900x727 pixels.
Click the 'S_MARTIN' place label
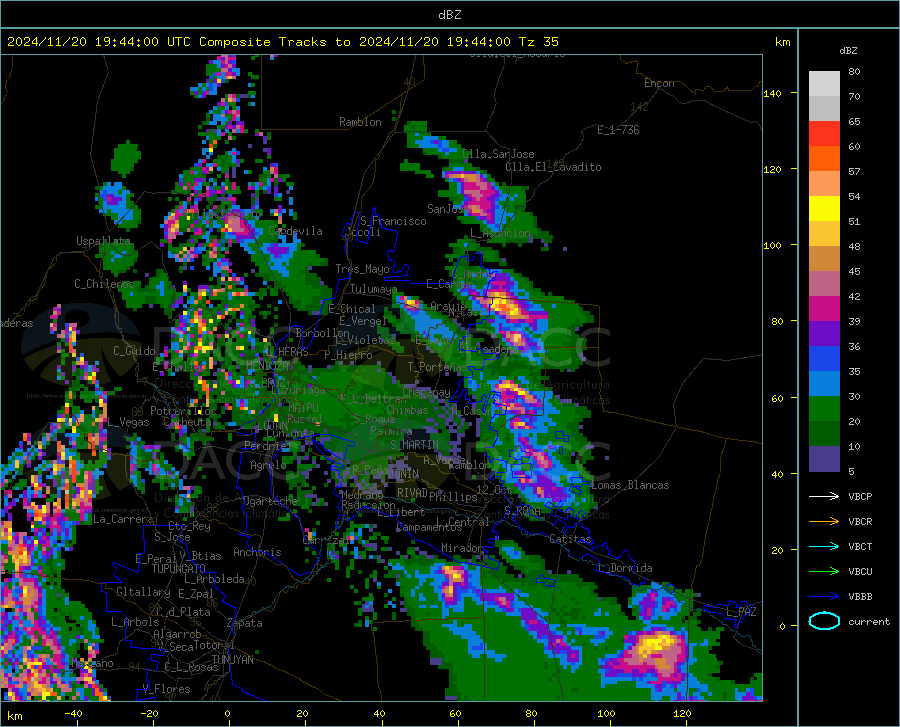coord(414,445)
